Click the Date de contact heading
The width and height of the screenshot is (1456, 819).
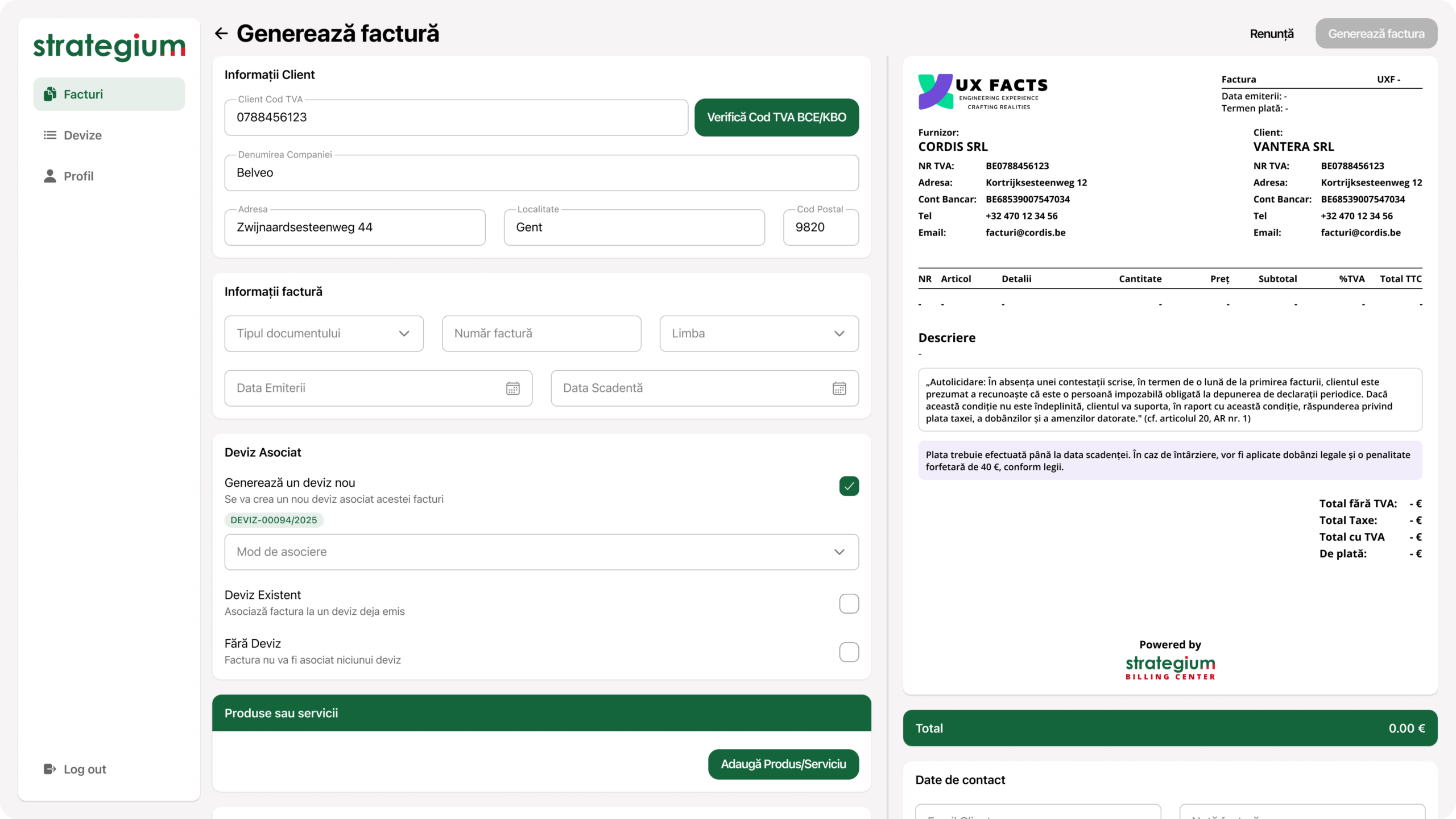point(960,780)
